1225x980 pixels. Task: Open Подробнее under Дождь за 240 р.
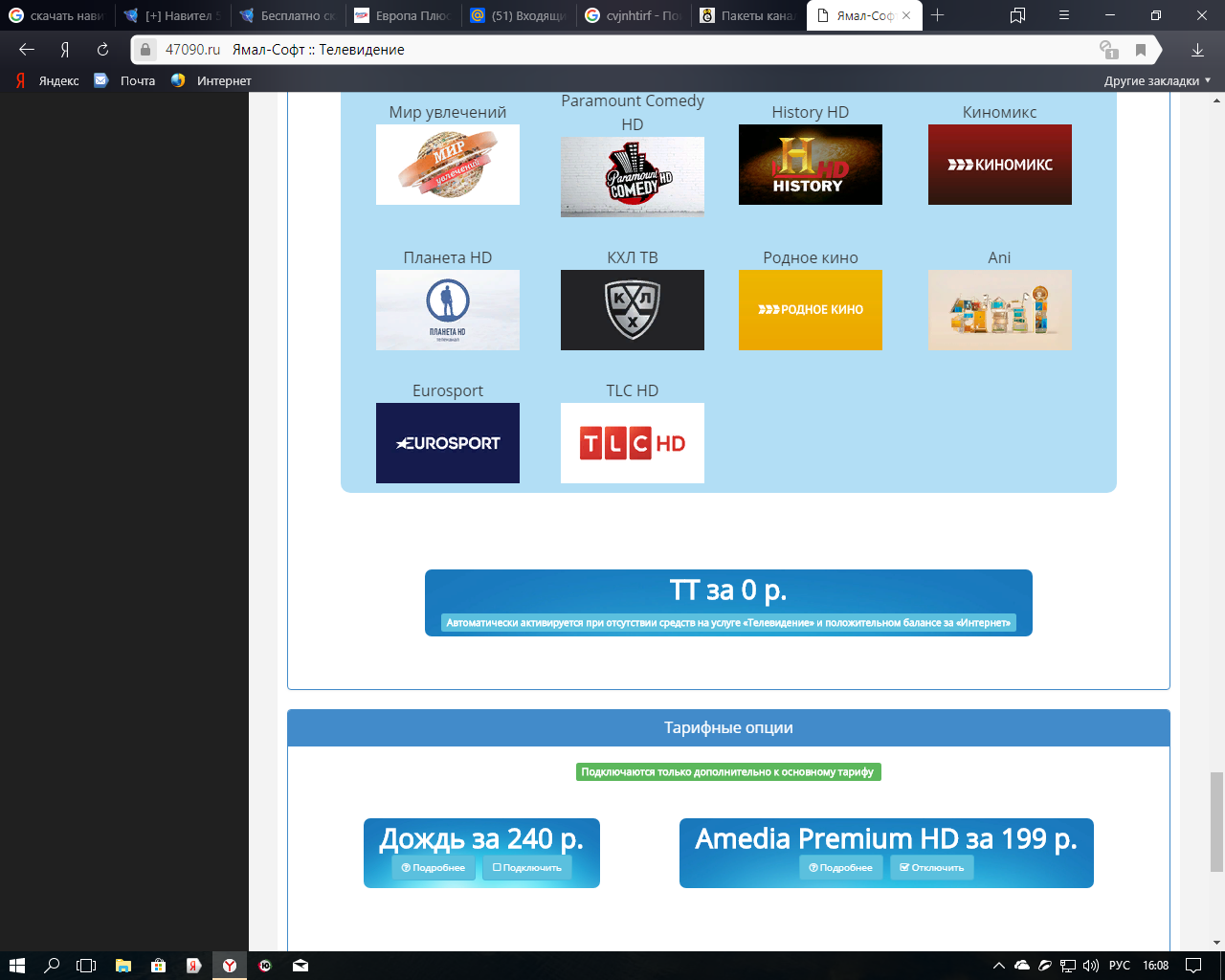(434, 868)
